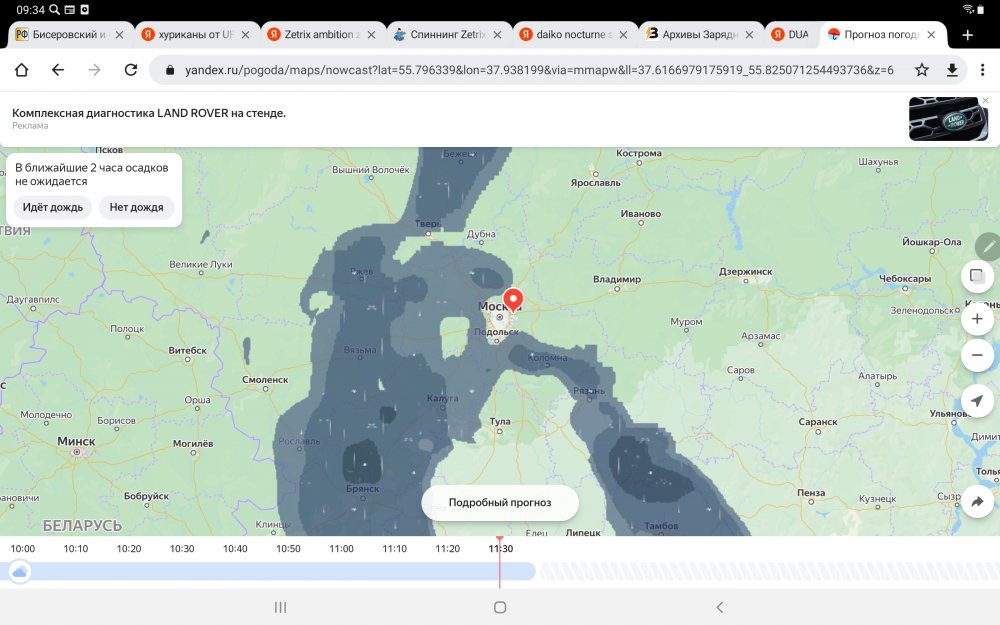The image size is (1000, 625).
Task: Open the LAND ROVER diagnostics ad
Action: click(x=149, y=113)
